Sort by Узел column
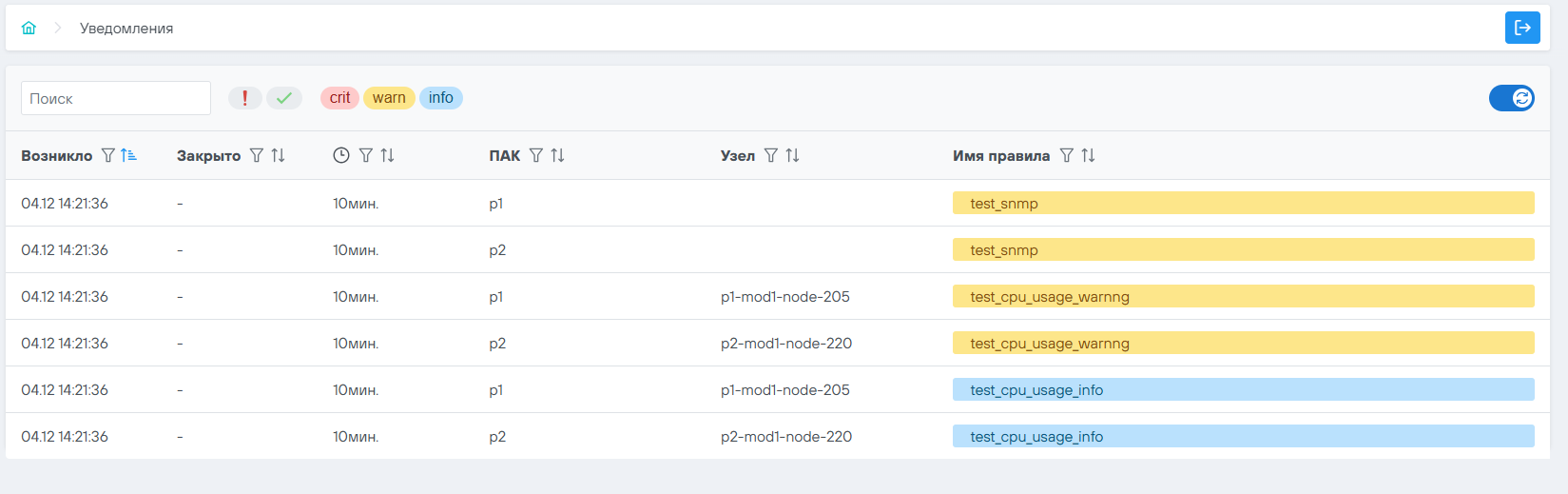Viewport: 1568px width, 494px height. click(792, 155)
